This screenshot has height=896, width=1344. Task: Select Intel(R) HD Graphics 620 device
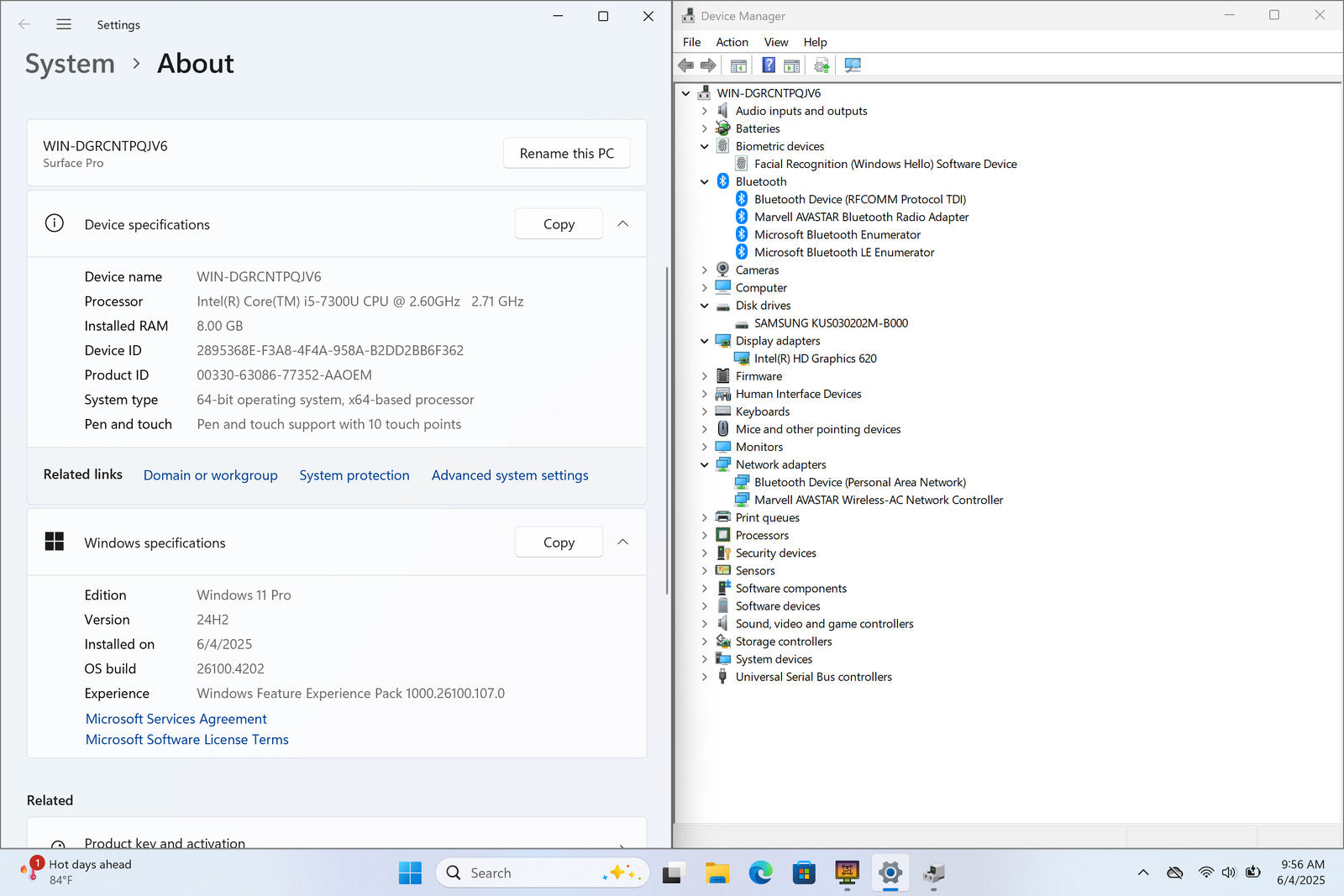(815, 359)
